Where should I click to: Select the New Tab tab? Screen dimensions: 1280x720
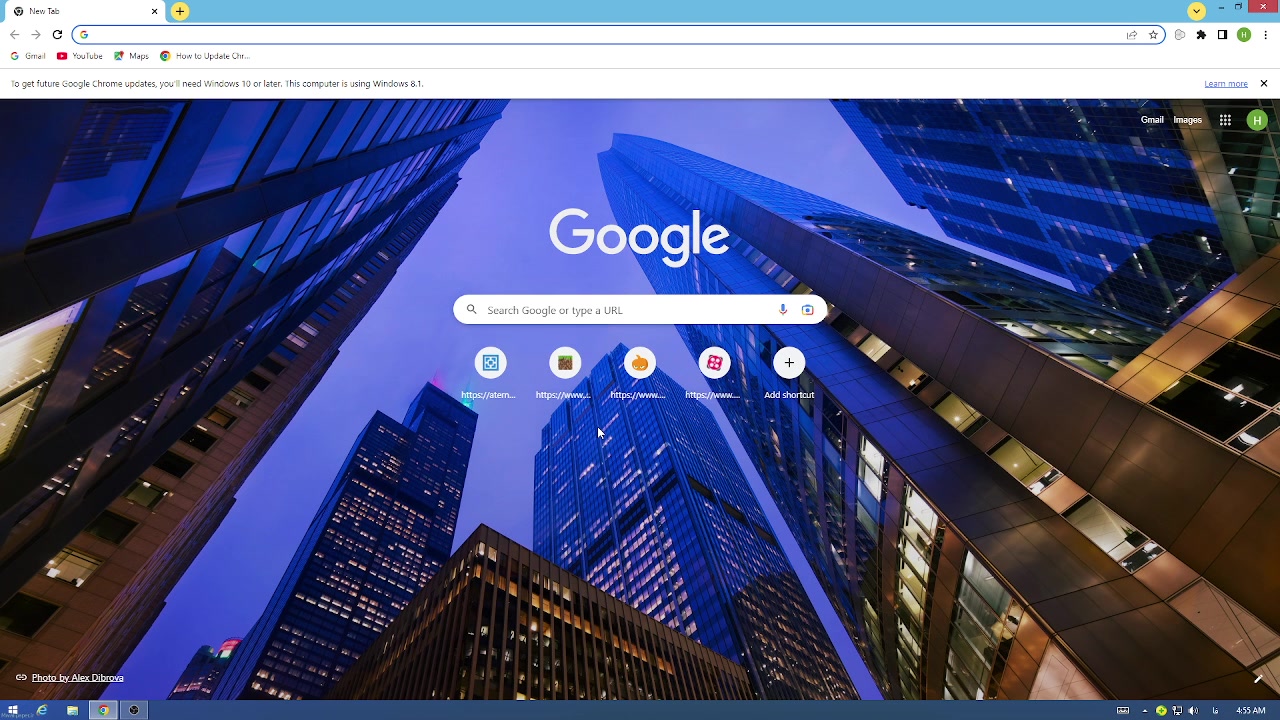(85, 11)
